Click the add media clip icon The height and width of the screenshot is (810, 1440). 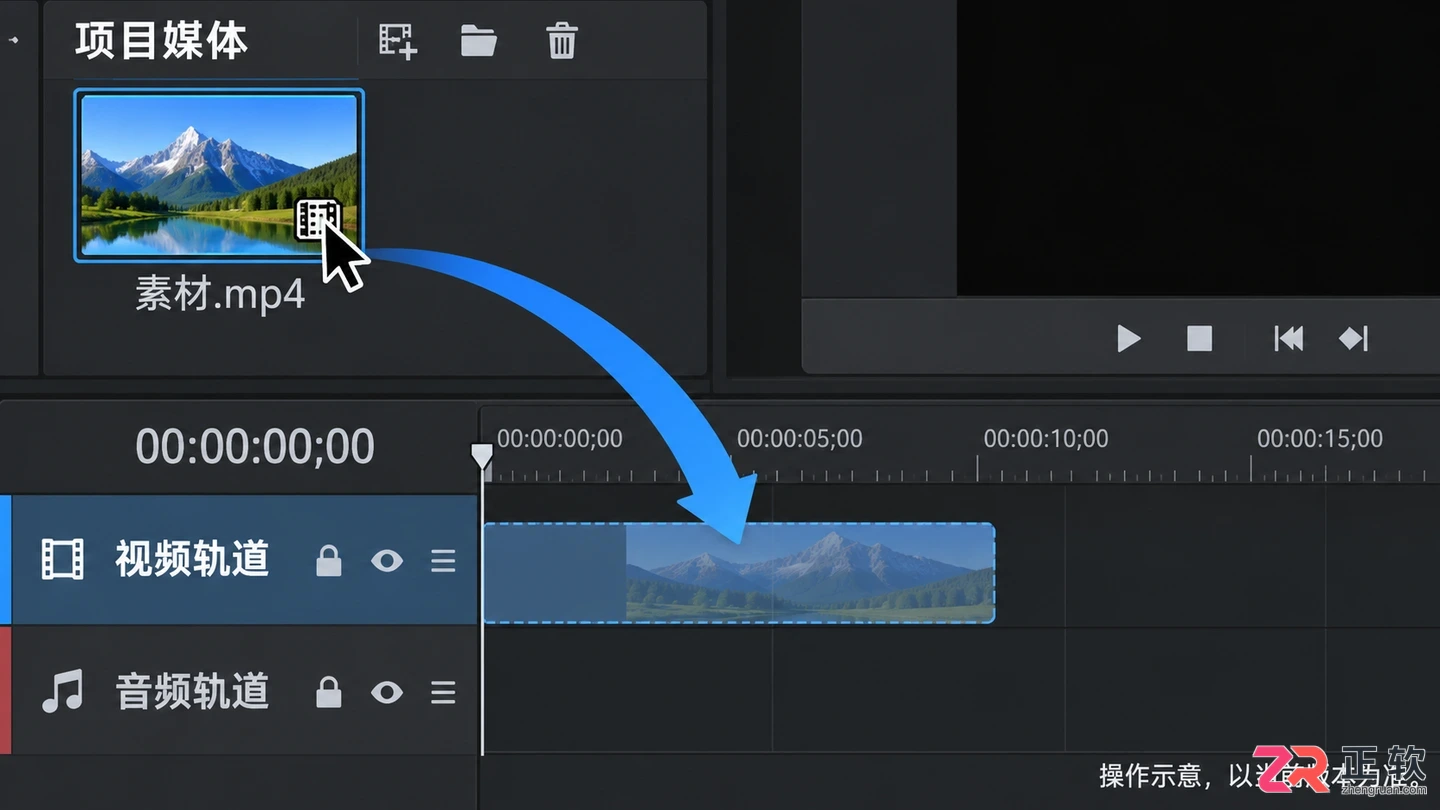point(397,41)
